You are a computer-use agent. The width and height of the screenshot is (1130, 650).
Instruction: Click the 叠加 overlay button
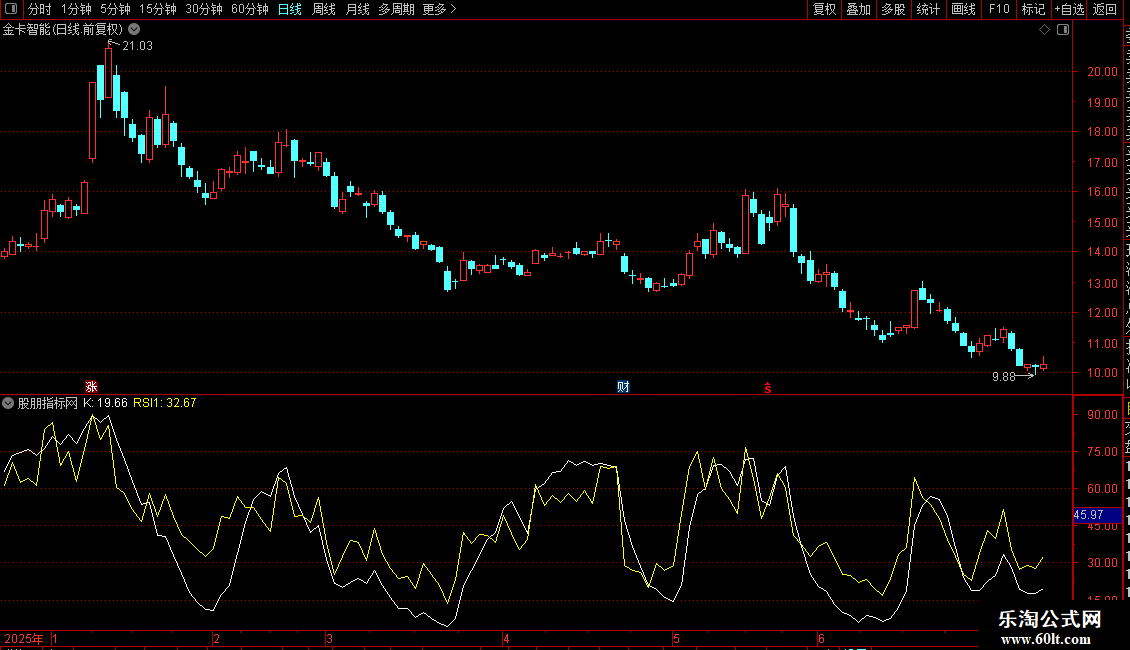(859, 9)
